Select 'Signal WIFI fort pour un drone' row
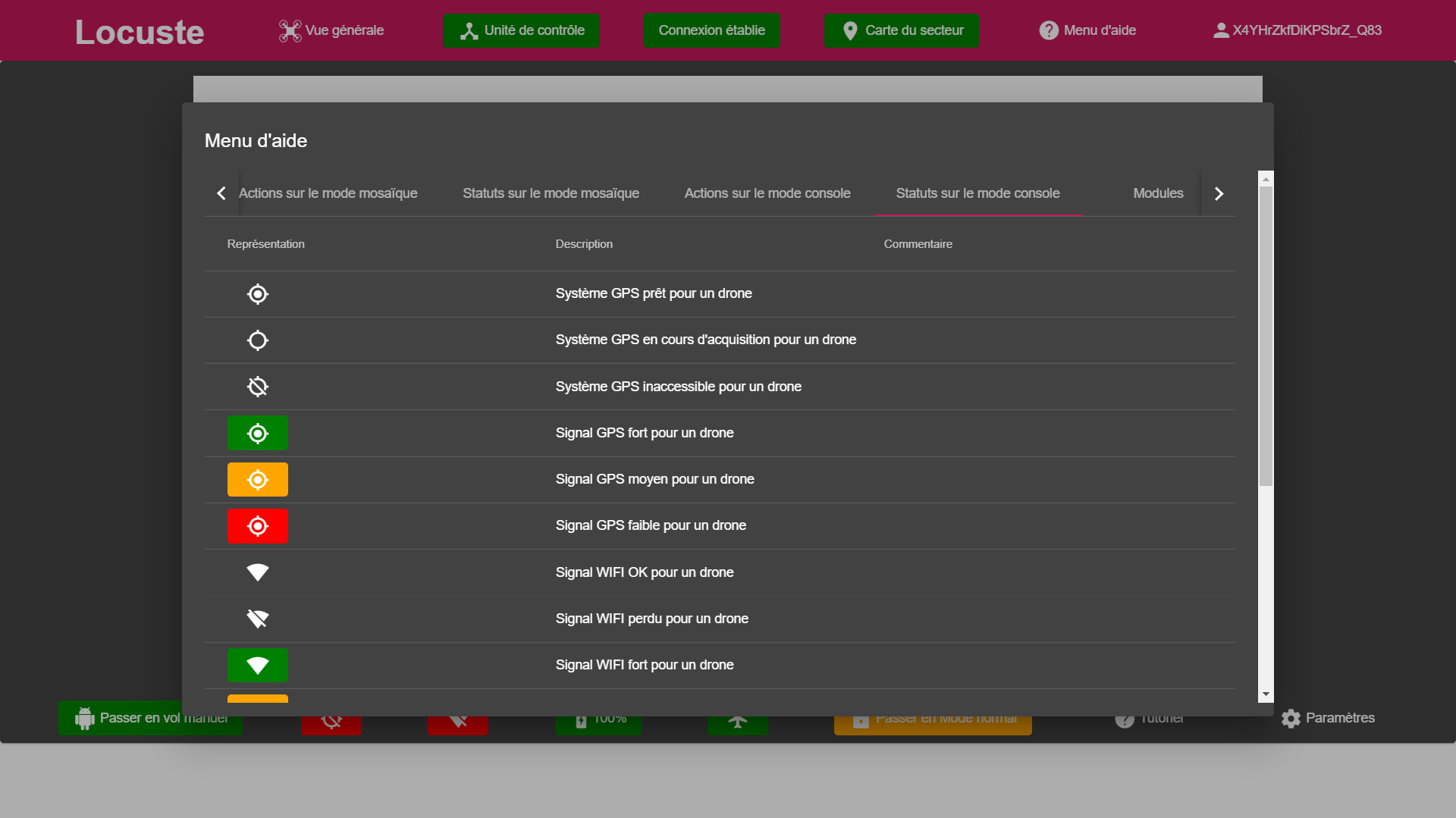This screenshot has height=818, width=1456. [x=720, y=665]
